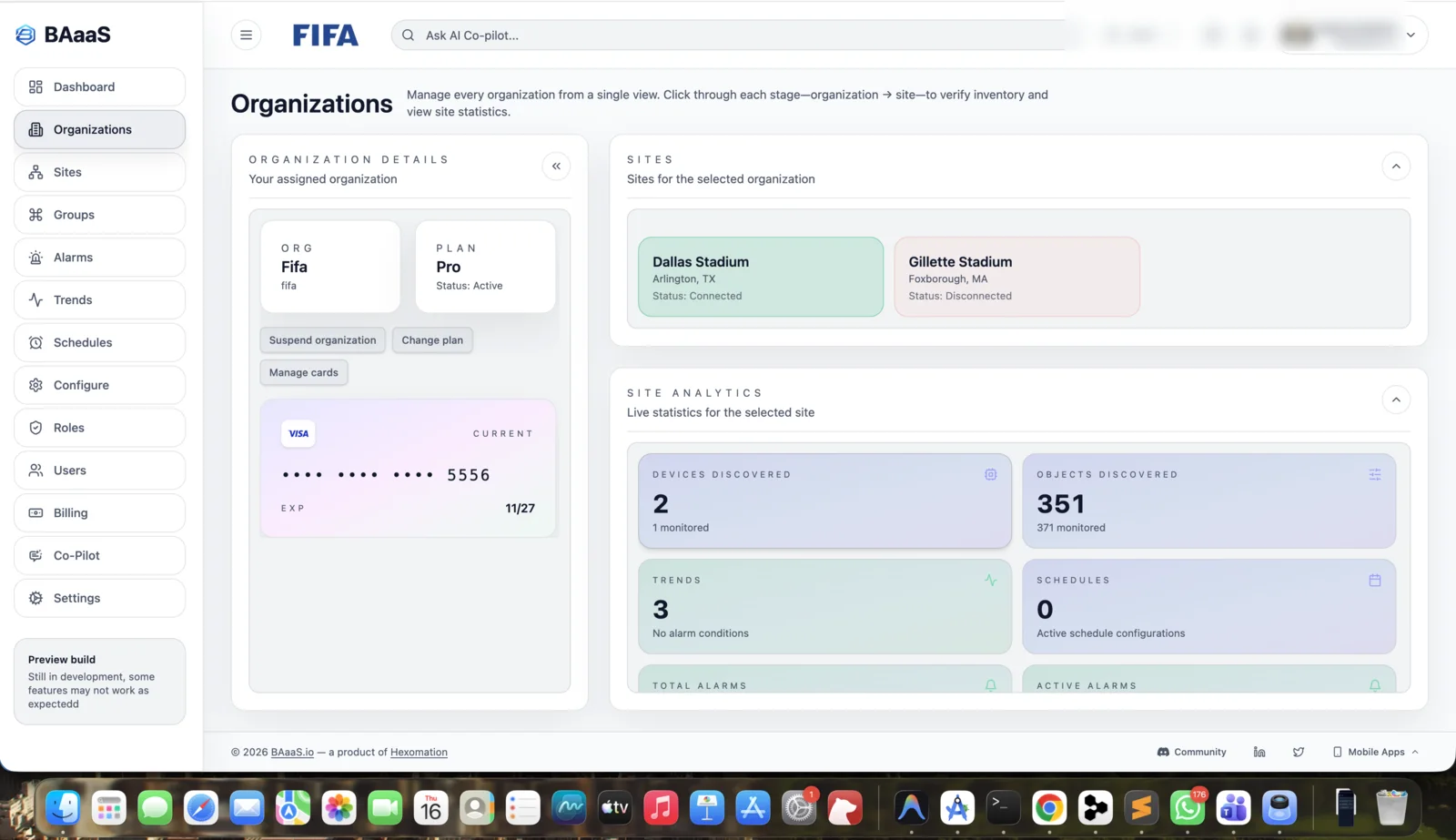Click the BAaaS logo
This screenshot has height=840, width=1456.
pos(64,35)
